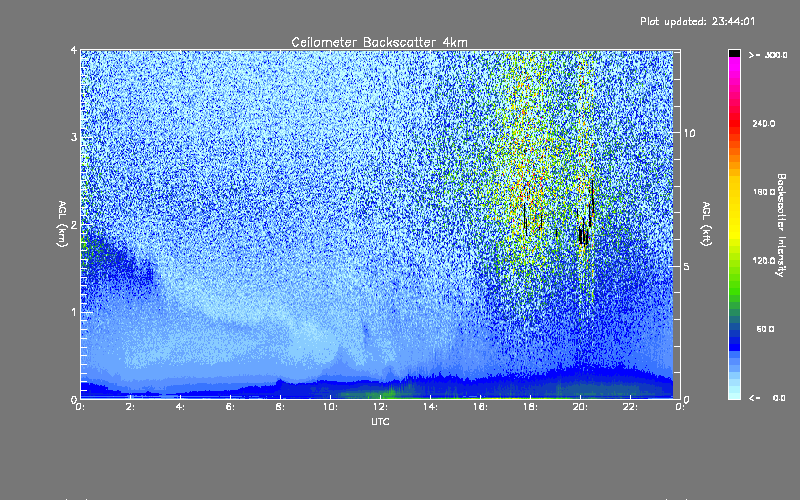The height and width of the screenshot is (500, 800).
Task: Click the '60.0' colorbar value
Action: [765, 329]
